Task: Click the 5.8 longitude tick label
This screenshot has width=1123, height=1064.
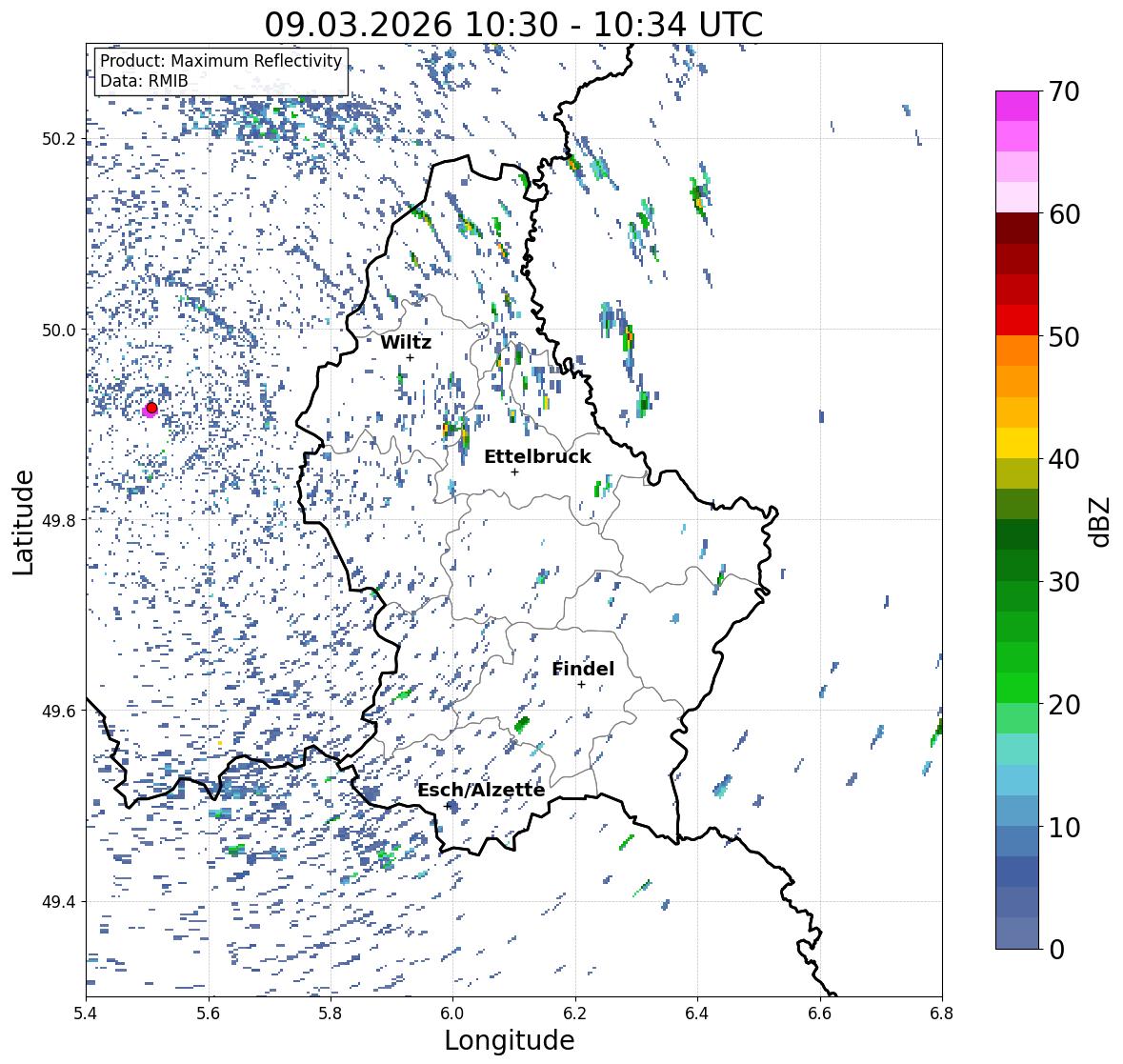Action: click(331, 1014)
